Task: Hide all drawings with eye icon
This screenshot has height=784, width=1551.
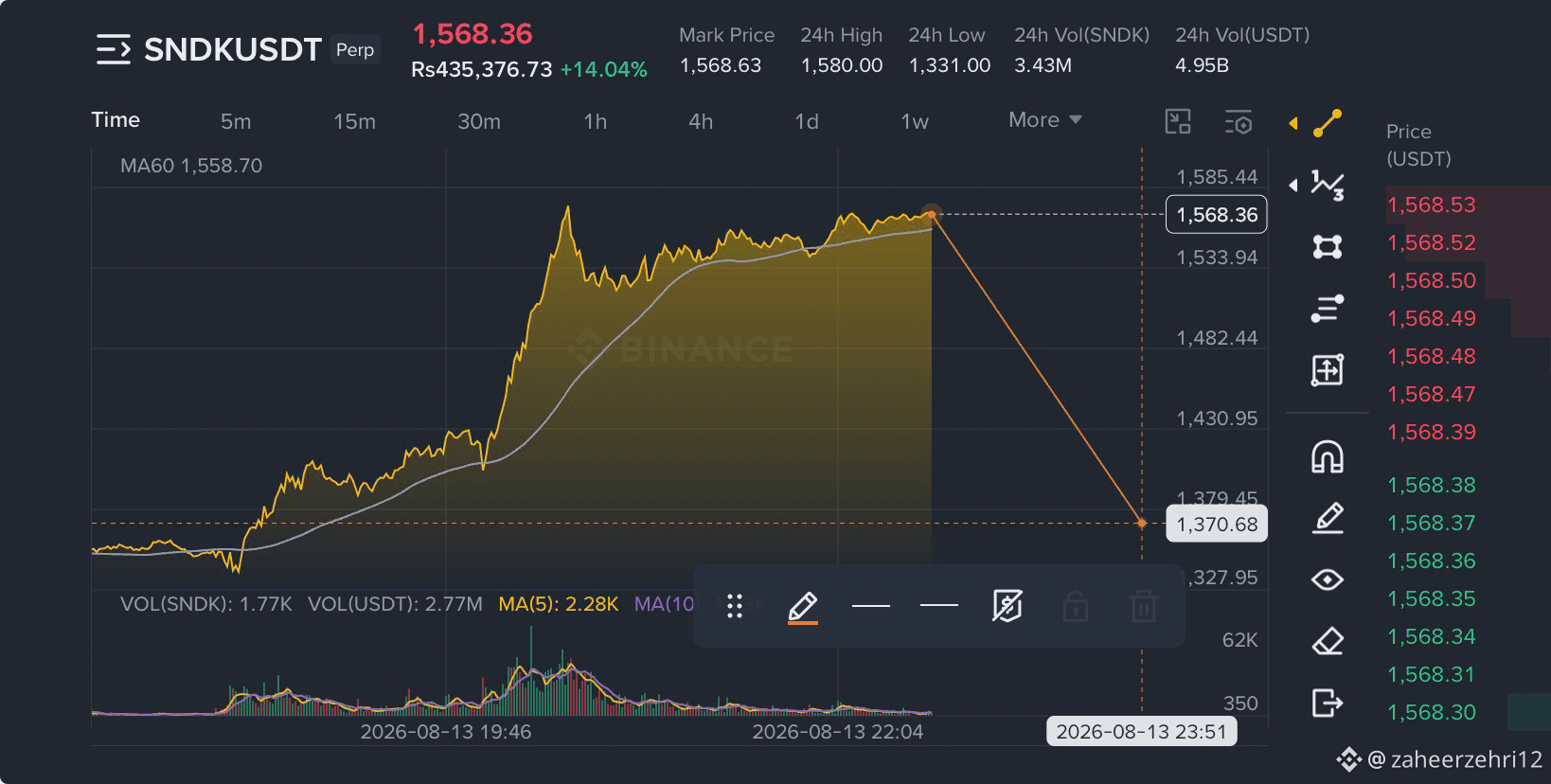Action: click(x=1328, y=579)
